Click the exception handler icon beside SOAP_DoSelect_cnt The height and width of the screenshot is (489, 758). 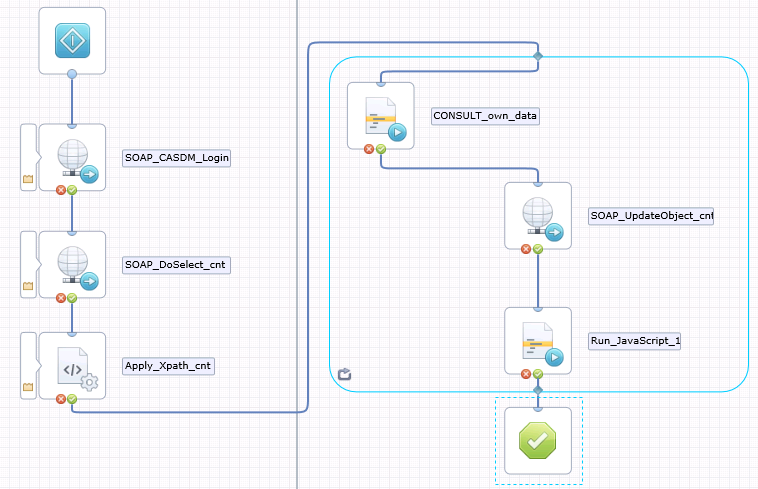pos(28,286)
